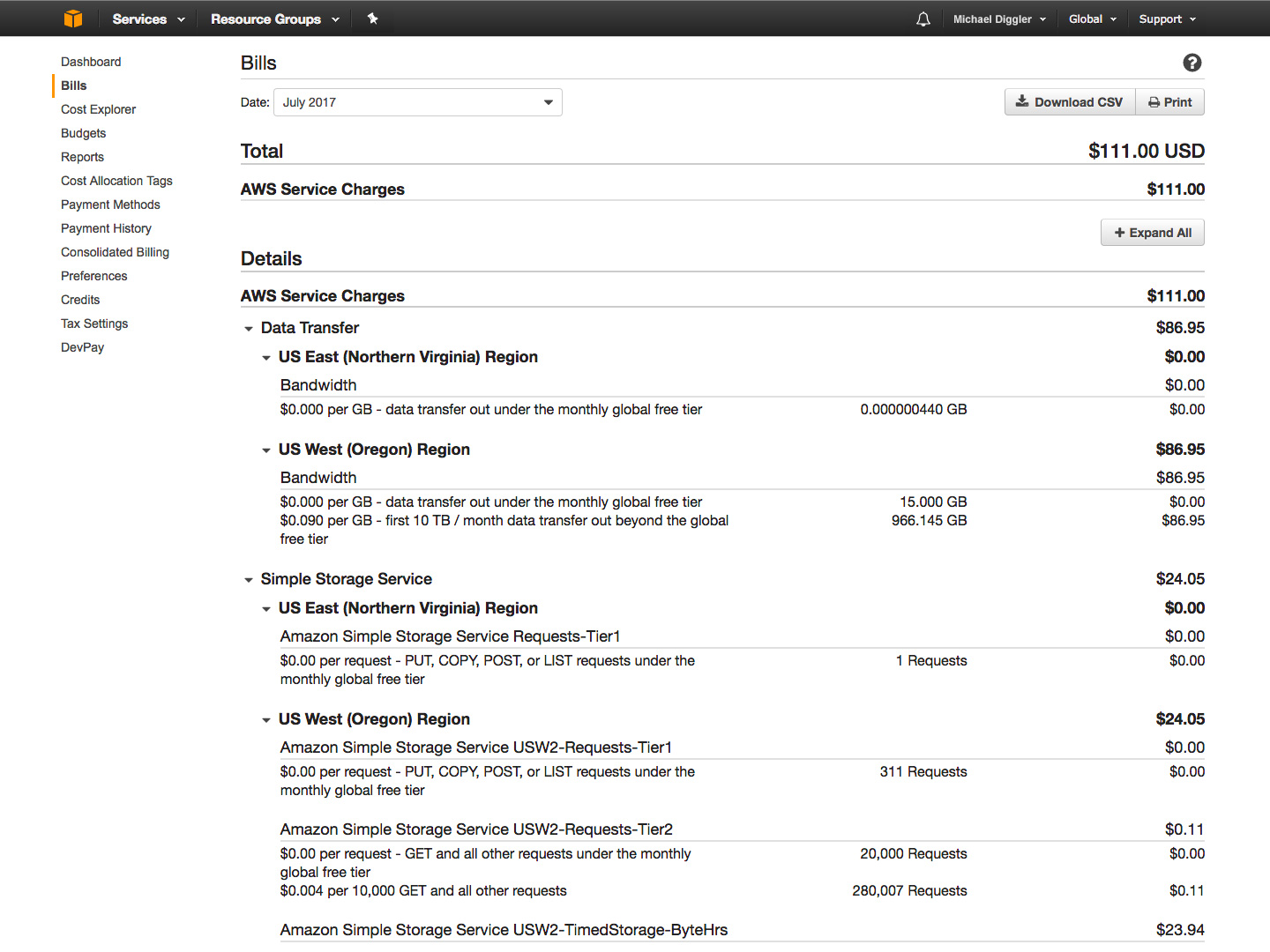This screenshot has height=952, width=1270.
Task: Open Cost Explorer
Action: (x=98, y=109)
